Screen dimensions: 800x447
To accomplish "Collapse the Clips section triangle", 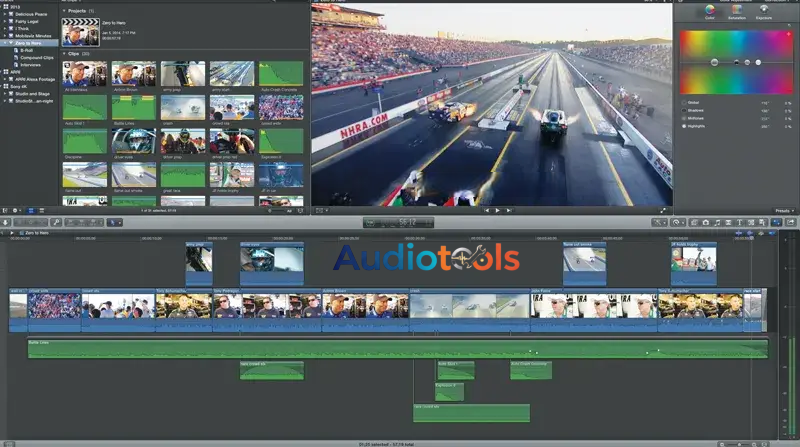I will (64, 54).
